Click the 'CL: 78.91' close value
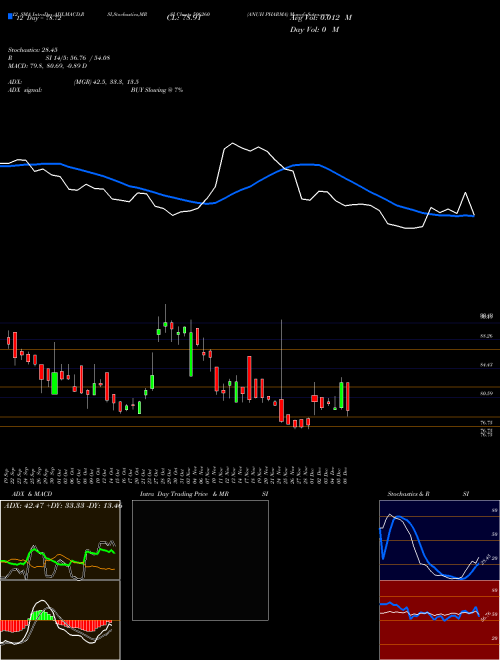The image size is (500, 660). (185, 18)
